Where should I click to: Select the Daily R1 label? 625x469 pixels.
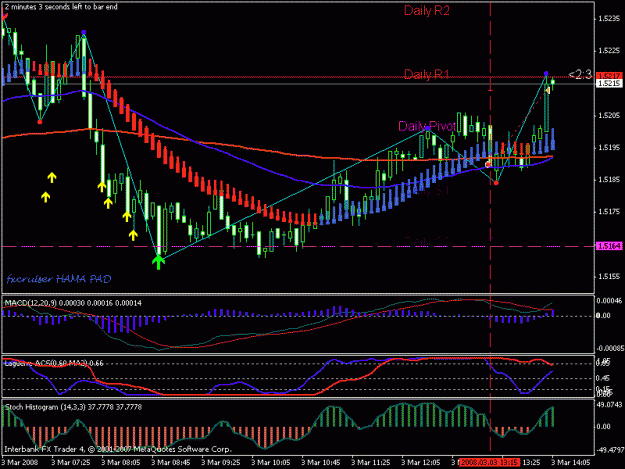[x=426, y=74]
